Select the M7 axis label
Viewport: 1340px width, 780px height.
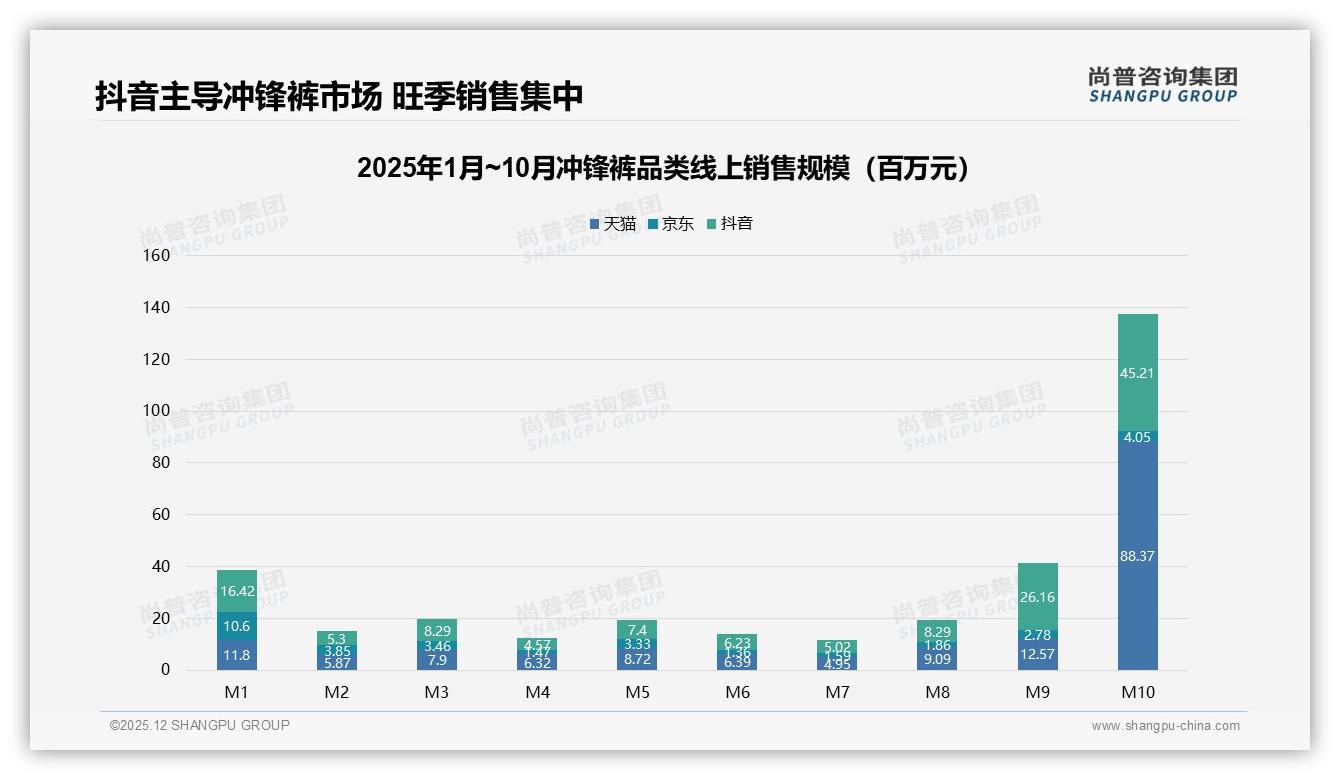click(x=837, y=691)
